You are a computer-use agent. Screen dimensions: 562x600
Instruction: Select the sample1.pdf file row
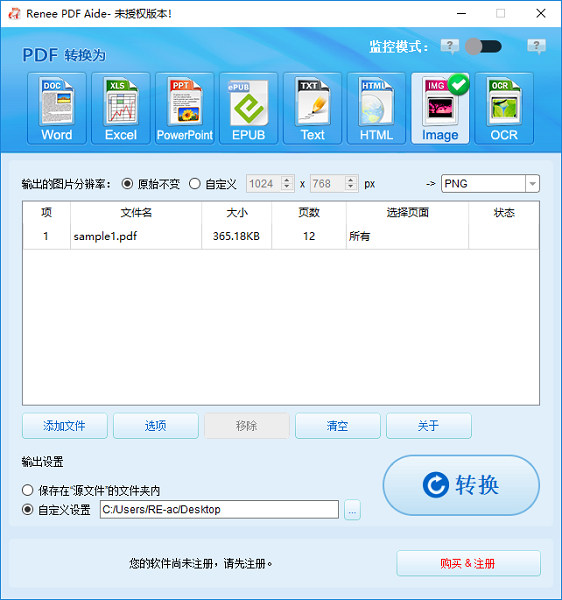pyautogui.click(x=280, y=236)
